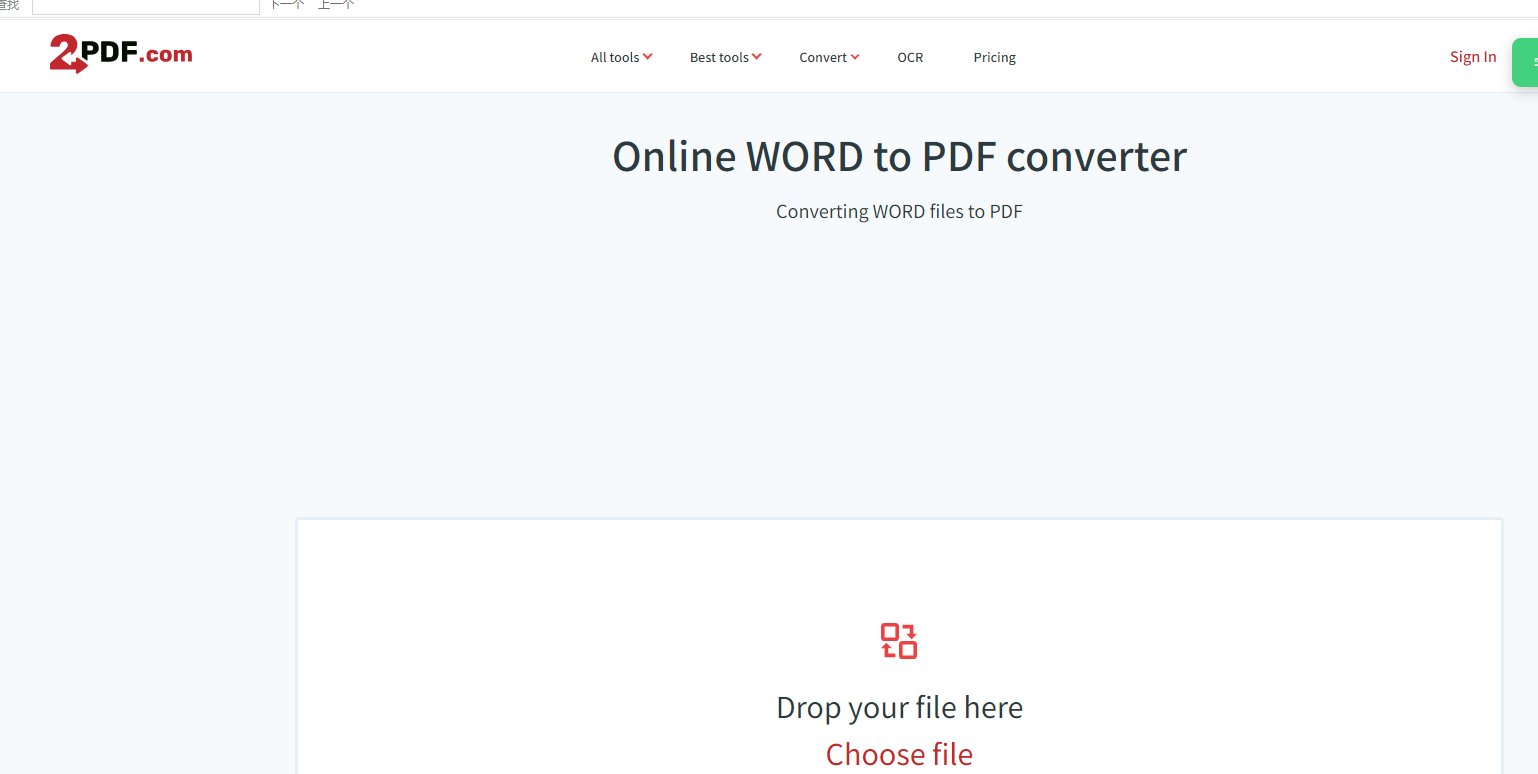Image resolution: width=1538 pixels, height=774 pixels.
Task: Click the 2PDF.com logo
Action: coord(120,54)
